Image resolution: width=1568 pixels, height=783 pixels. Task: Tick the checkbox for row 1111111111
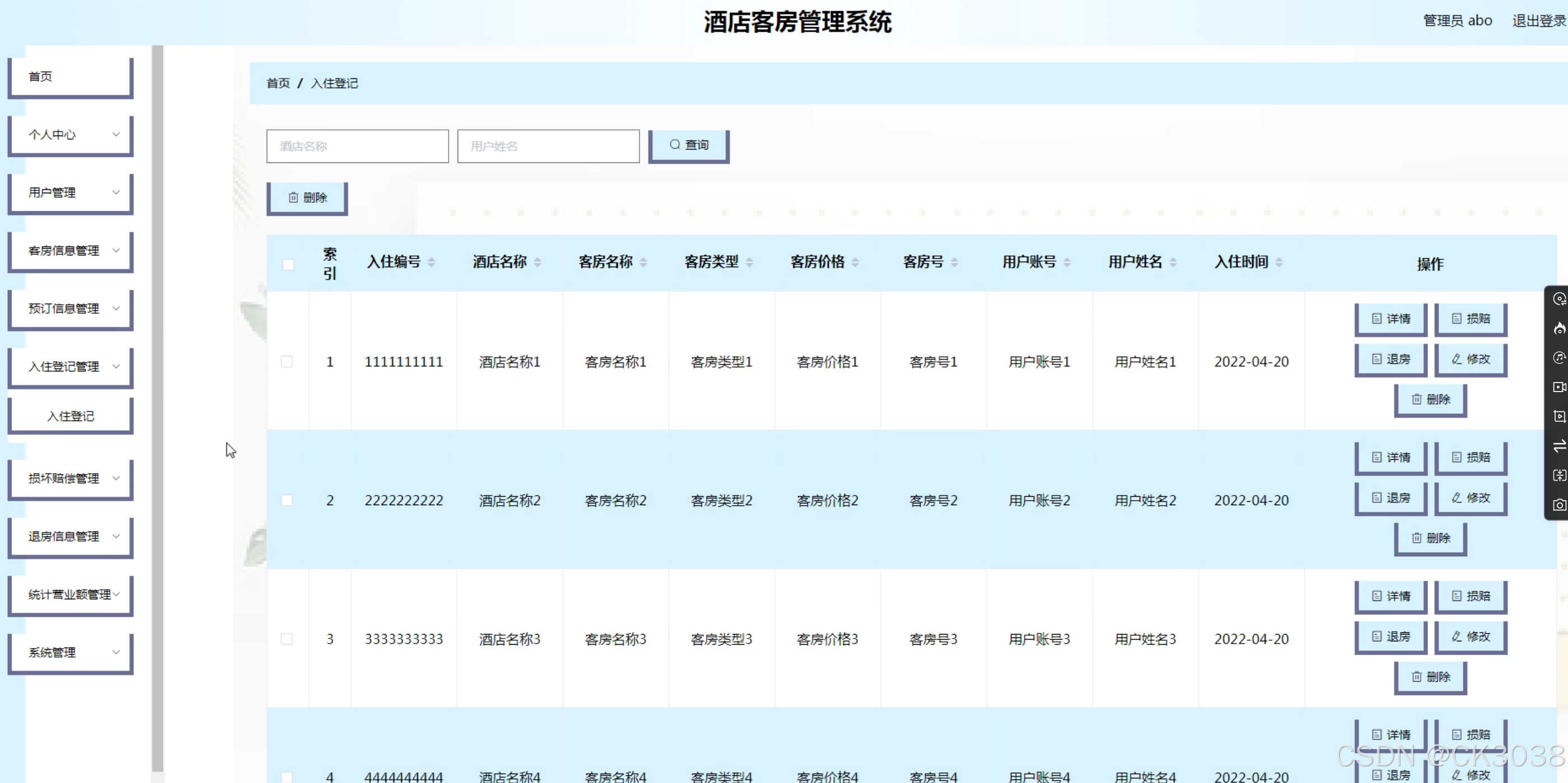pos(287,362)
